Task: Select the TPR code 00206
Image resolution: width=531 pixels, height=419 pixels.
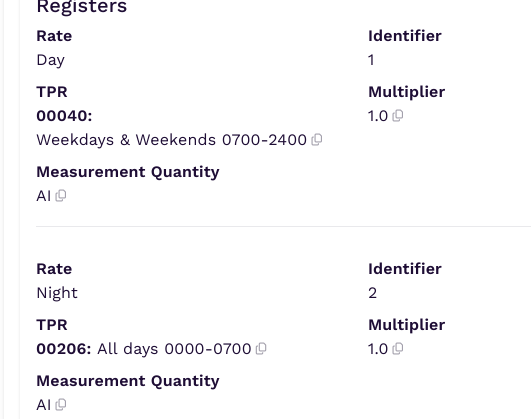Action: (x=64, y=349)
